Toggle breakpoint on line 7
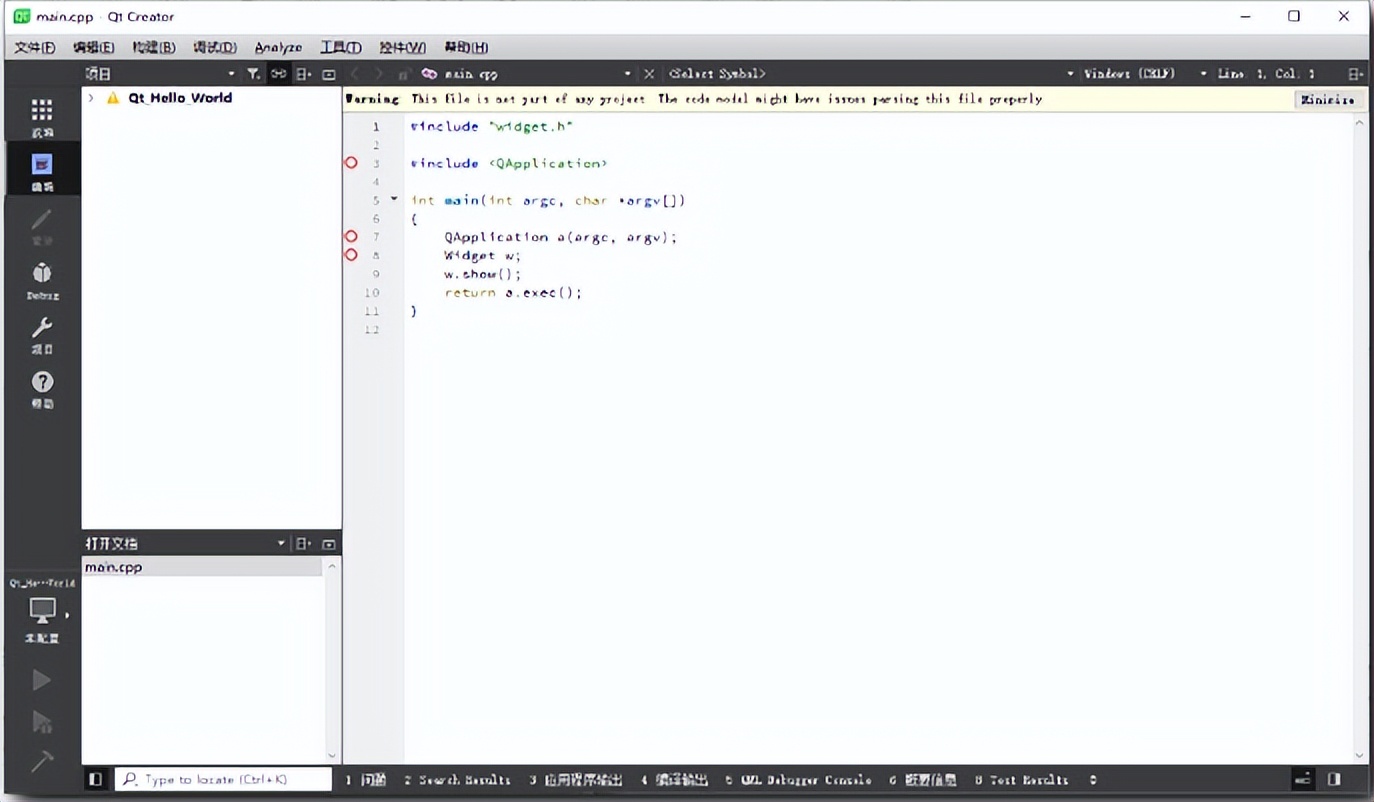Screen dimensions: 1374x802 (351, 237)
